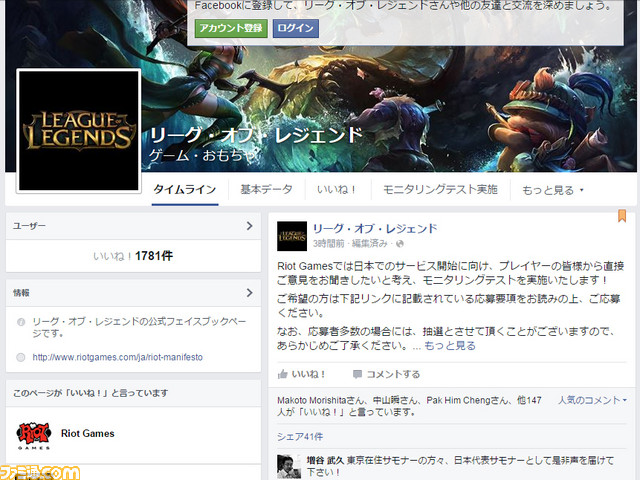Open Pak Him Cheng's profile link
640x480 pixels.
[458, 400]
